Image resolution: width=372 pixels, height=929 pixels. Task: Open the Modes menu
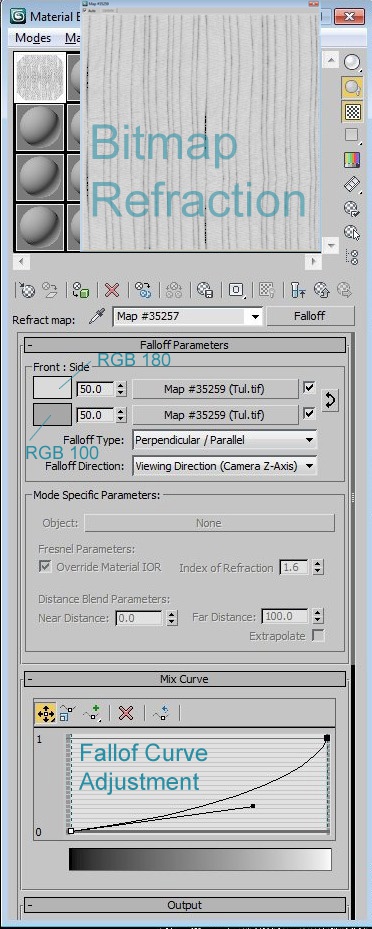(x=33, y=38)
